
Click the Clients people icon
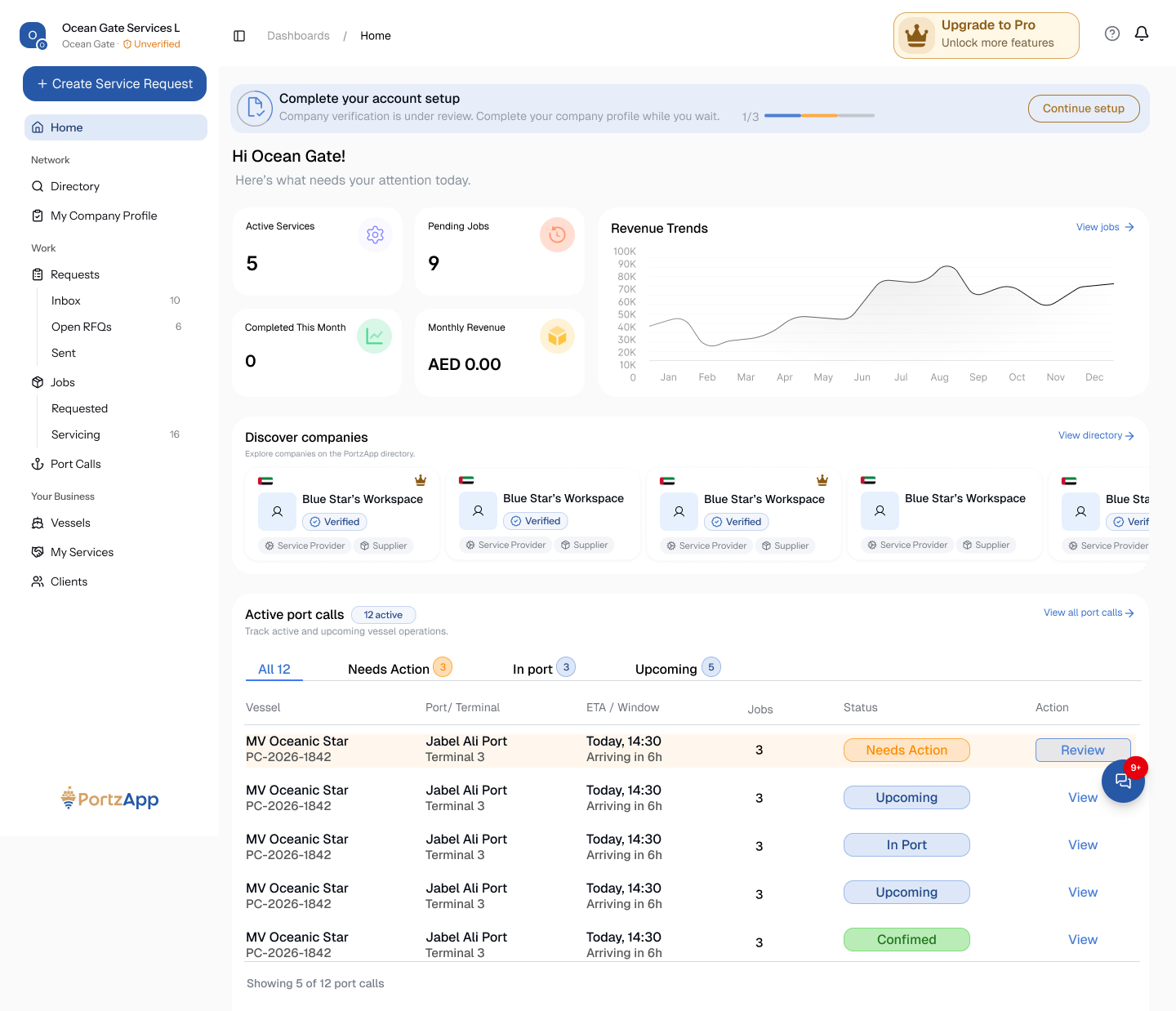pos(38,581)
